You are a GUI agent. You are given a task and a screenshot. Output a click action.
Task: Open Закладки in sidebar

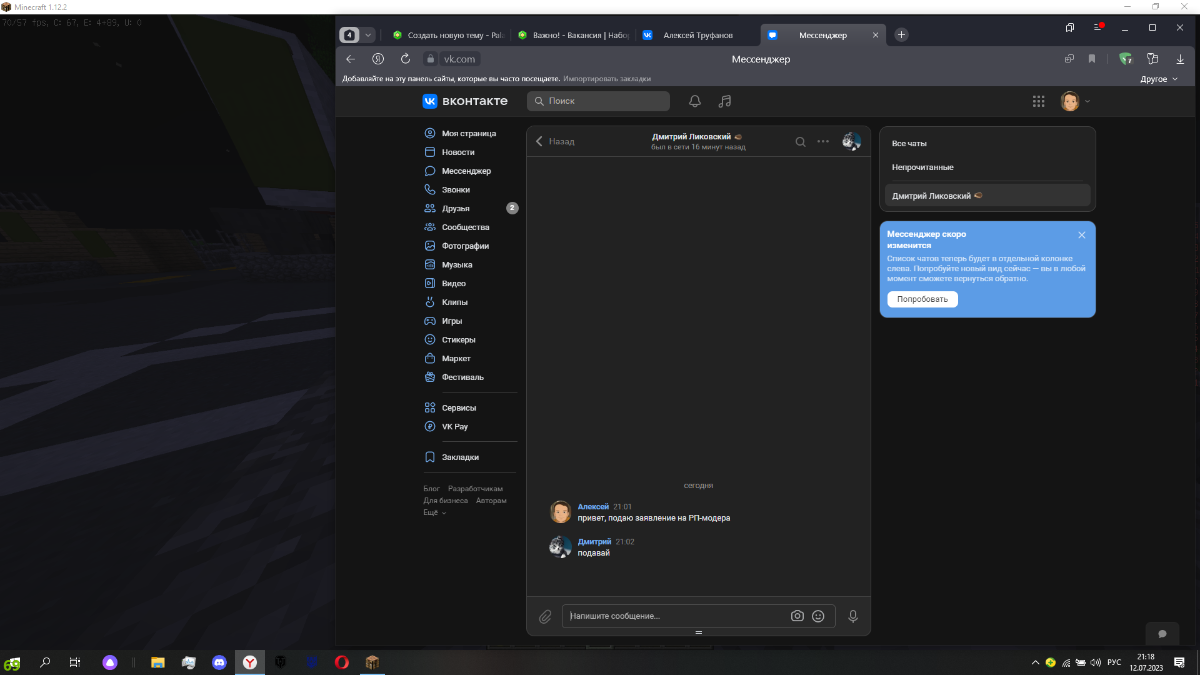click(x=460, y=457)
